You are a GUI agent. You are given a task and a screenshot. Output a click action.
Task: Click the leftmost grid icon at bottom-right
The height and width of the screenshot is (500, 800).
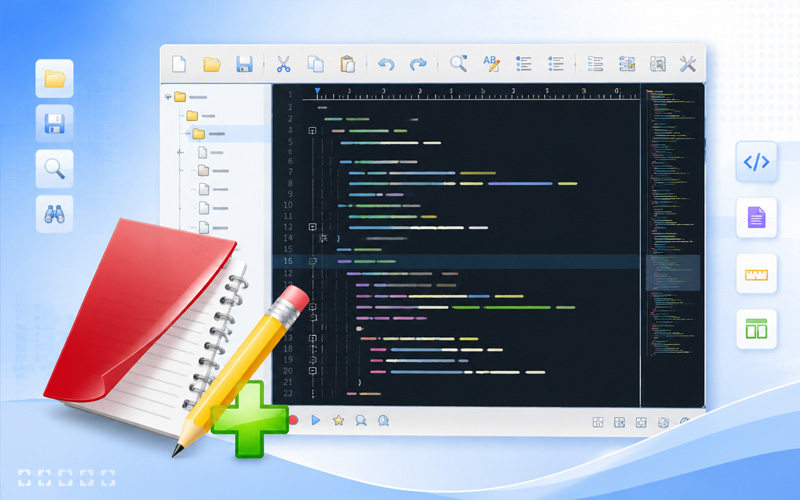[598, 422]
